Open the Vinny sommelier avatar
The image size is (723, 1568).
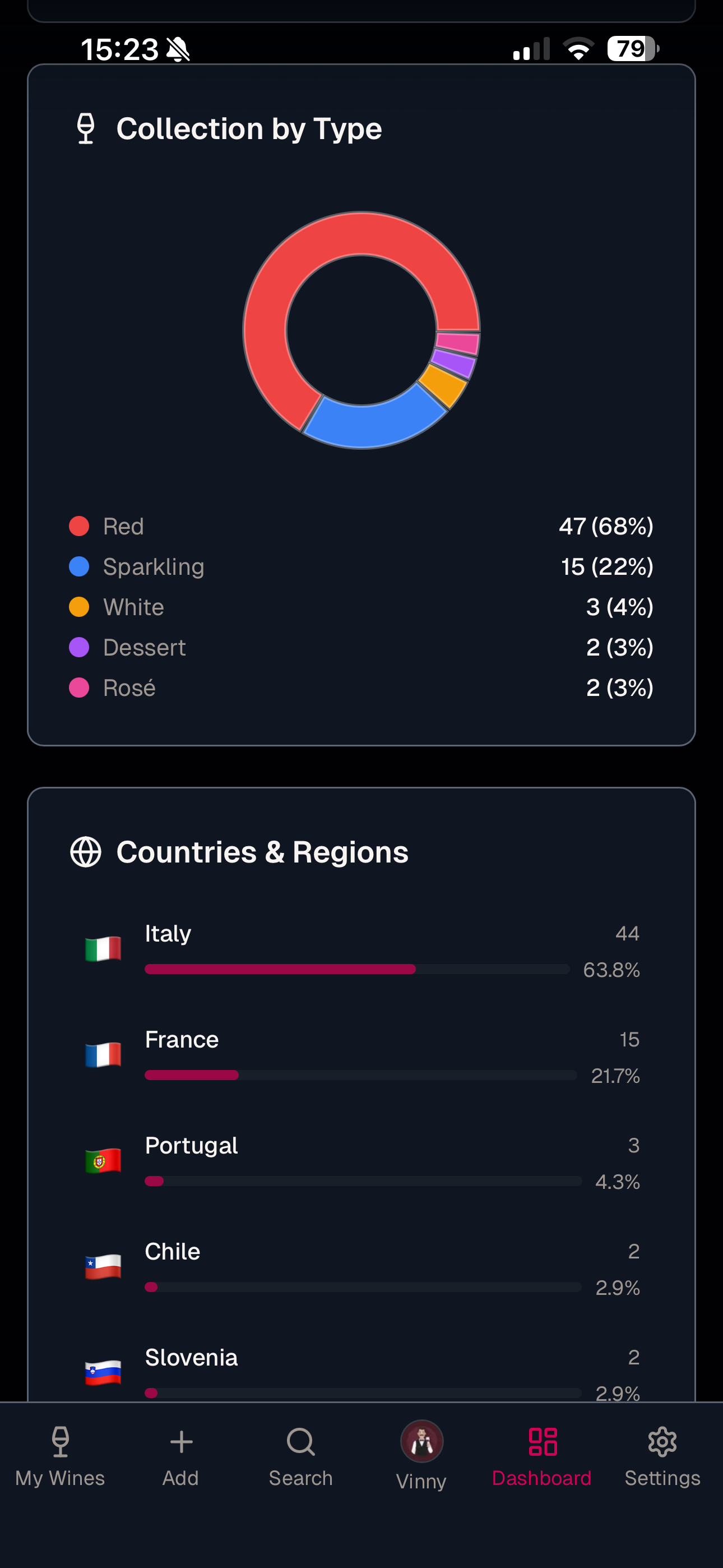coord(421,1441)
